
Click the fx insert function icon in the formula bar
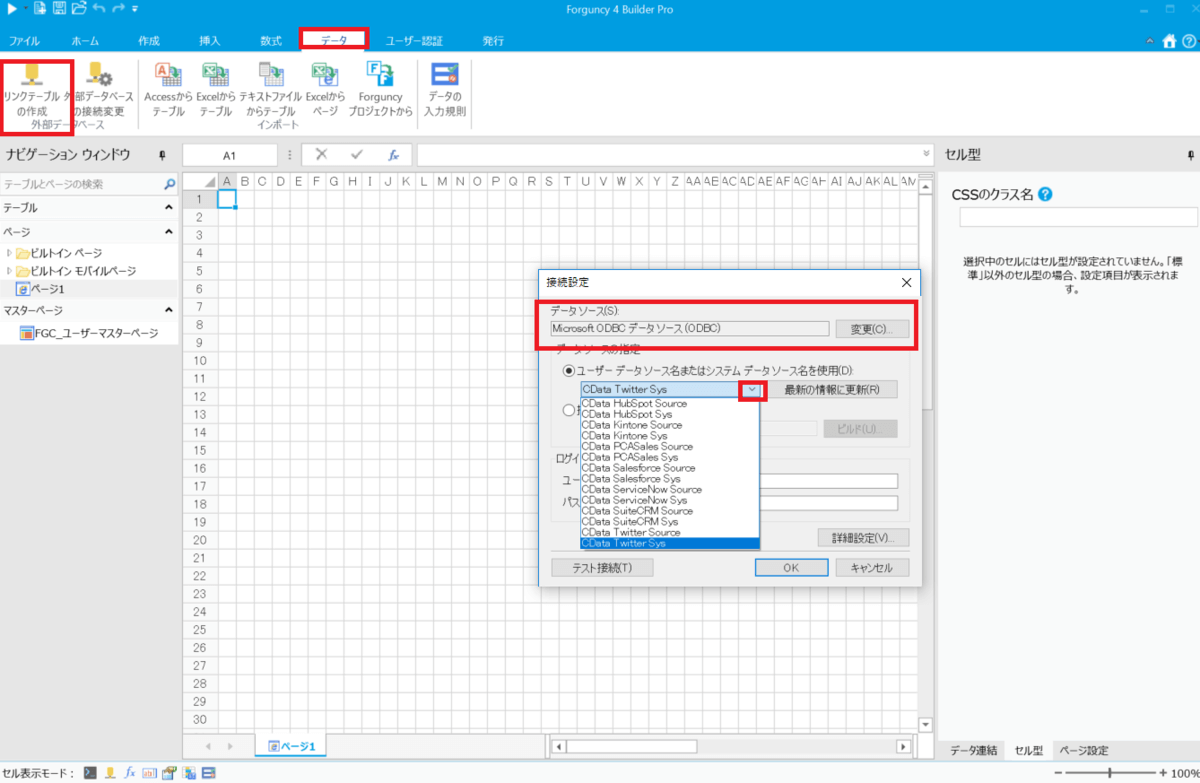(394, 155)
